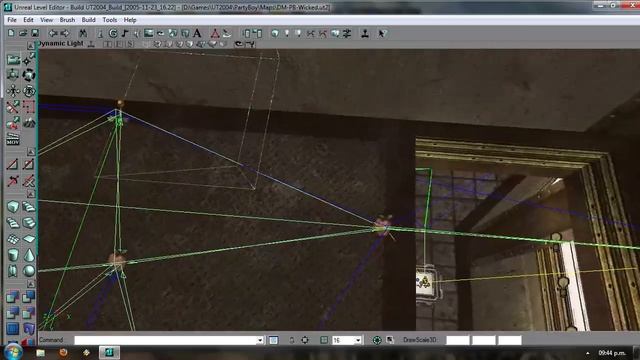This screenshot has width=640, height=360.
Task: Open the Edit menu
Action: (x=28, y=20)
